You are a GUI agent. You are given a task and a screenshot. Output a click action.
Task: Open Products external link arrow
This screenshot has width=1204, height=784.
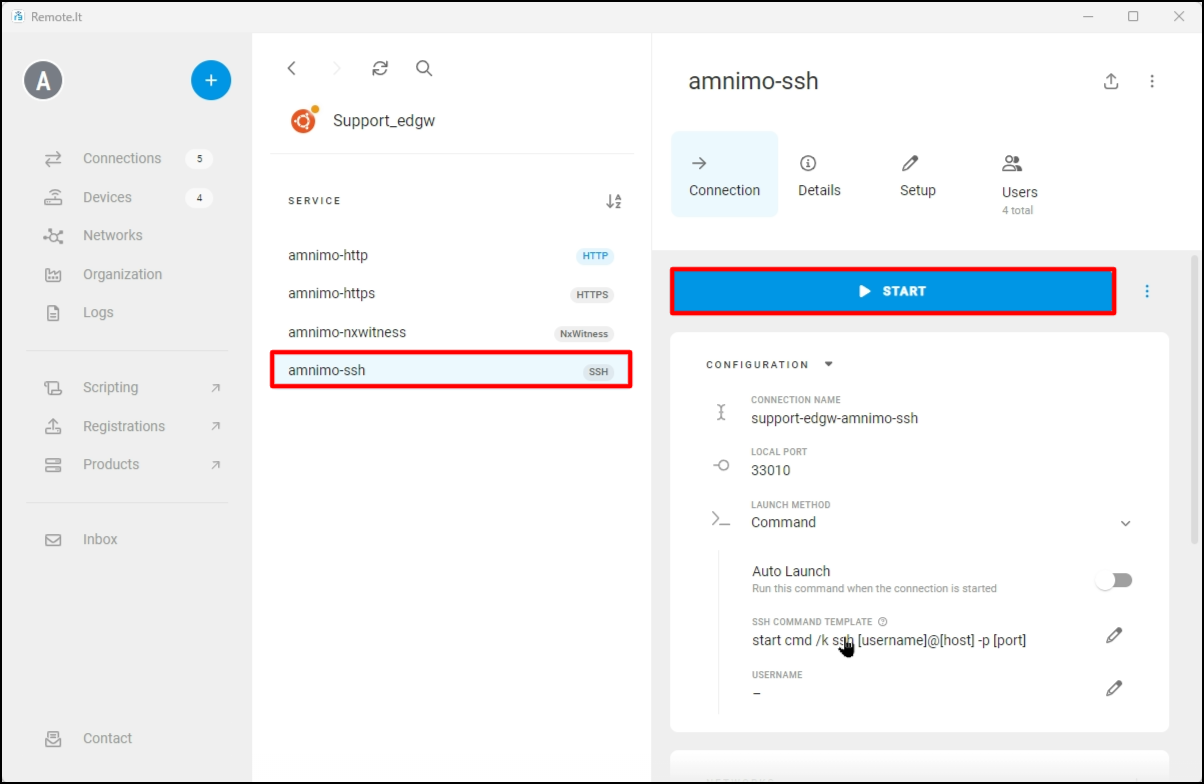point(215,465)
